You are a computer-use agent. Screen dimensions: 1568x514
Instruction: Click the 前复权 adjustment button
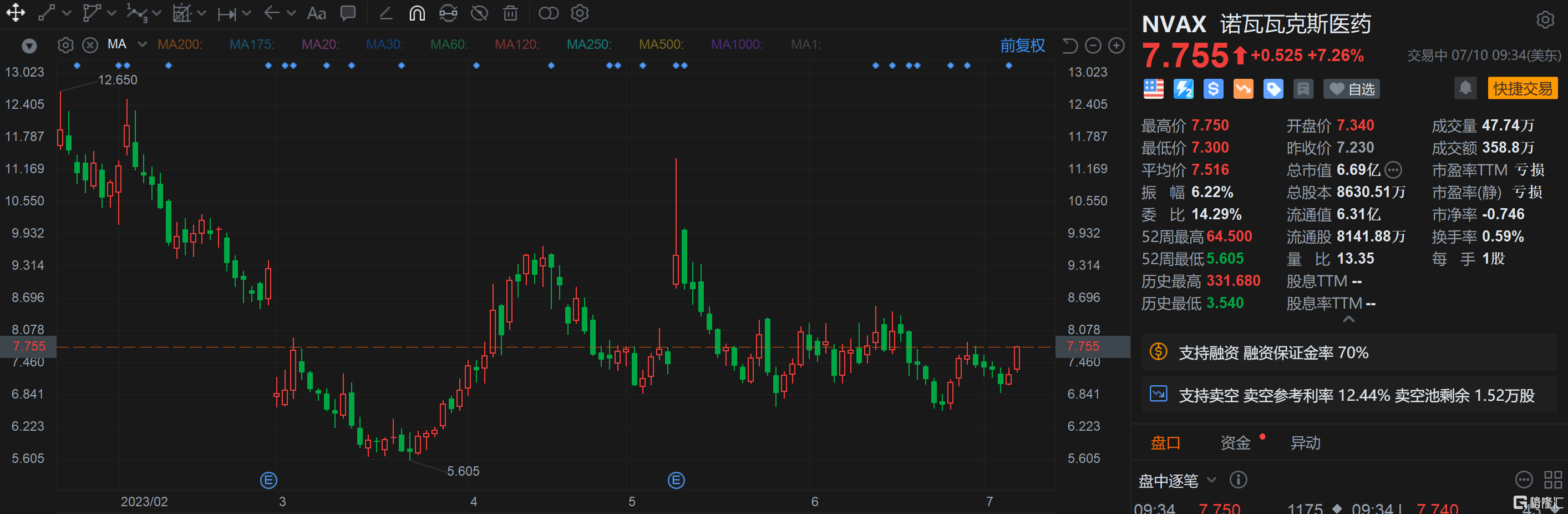tap(1023, 45)
